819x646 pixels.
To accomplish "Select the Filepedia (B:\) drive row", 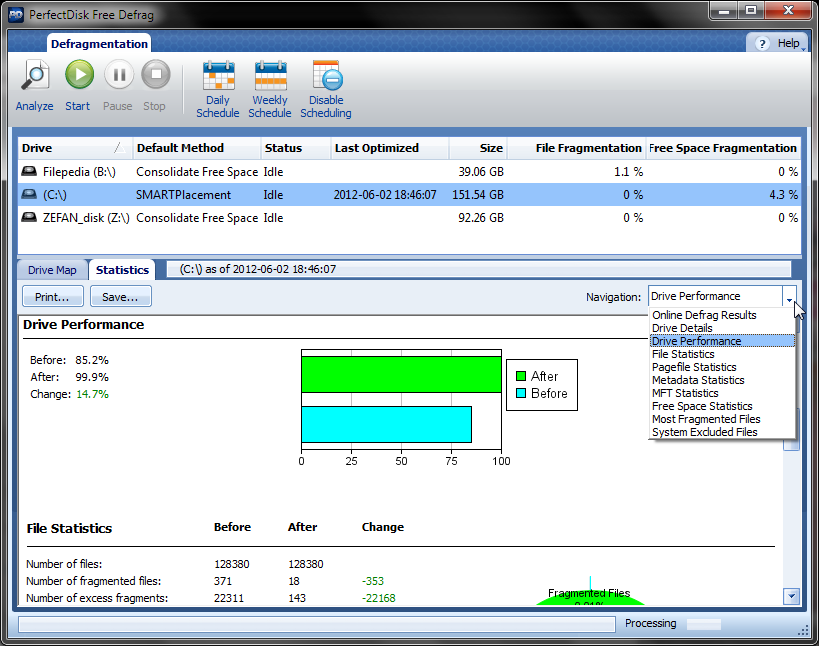I will point(410,172).
